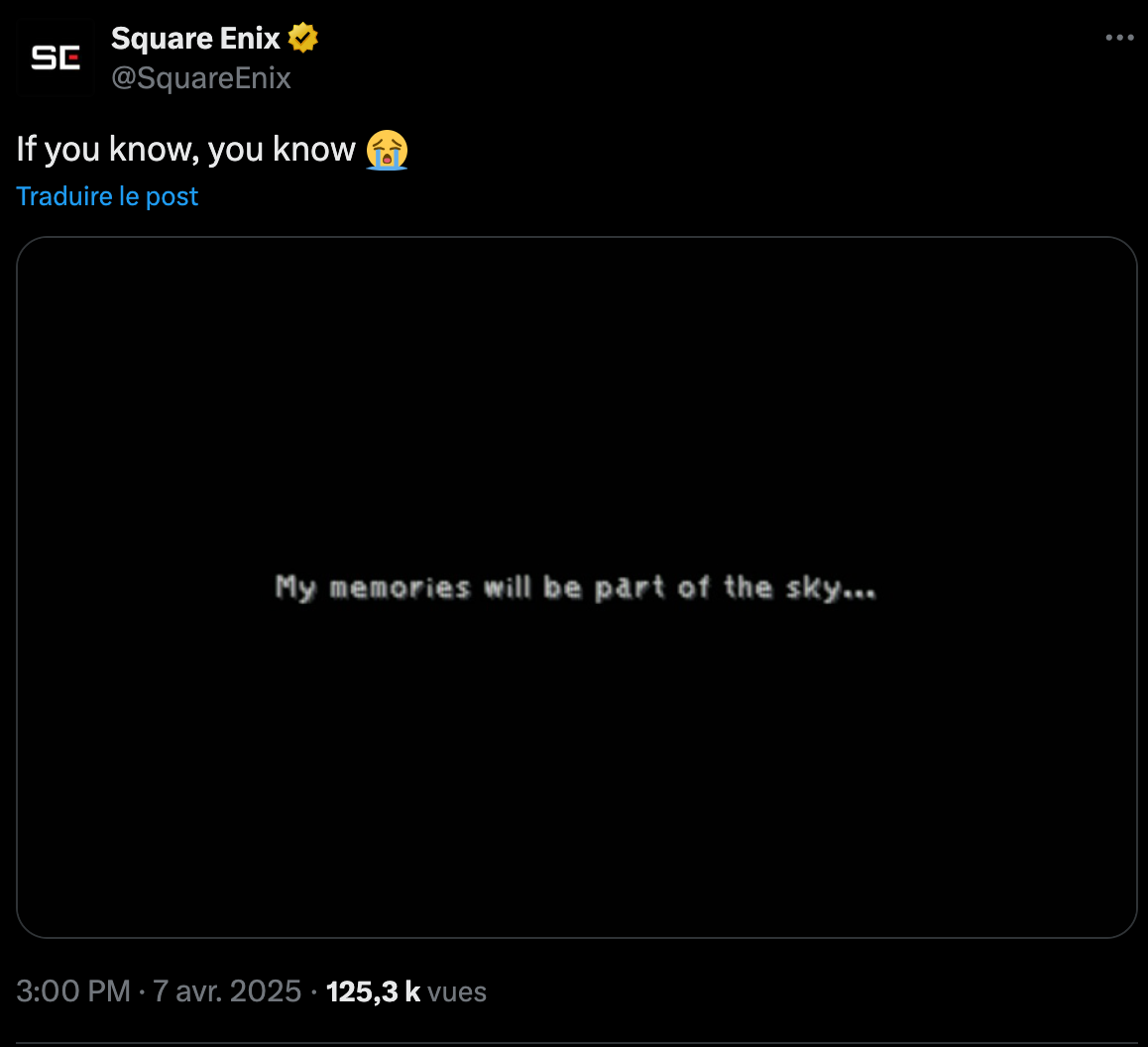Click the 3:00 PM timestamp
Screen dimensions: 1148x1047
73,991
